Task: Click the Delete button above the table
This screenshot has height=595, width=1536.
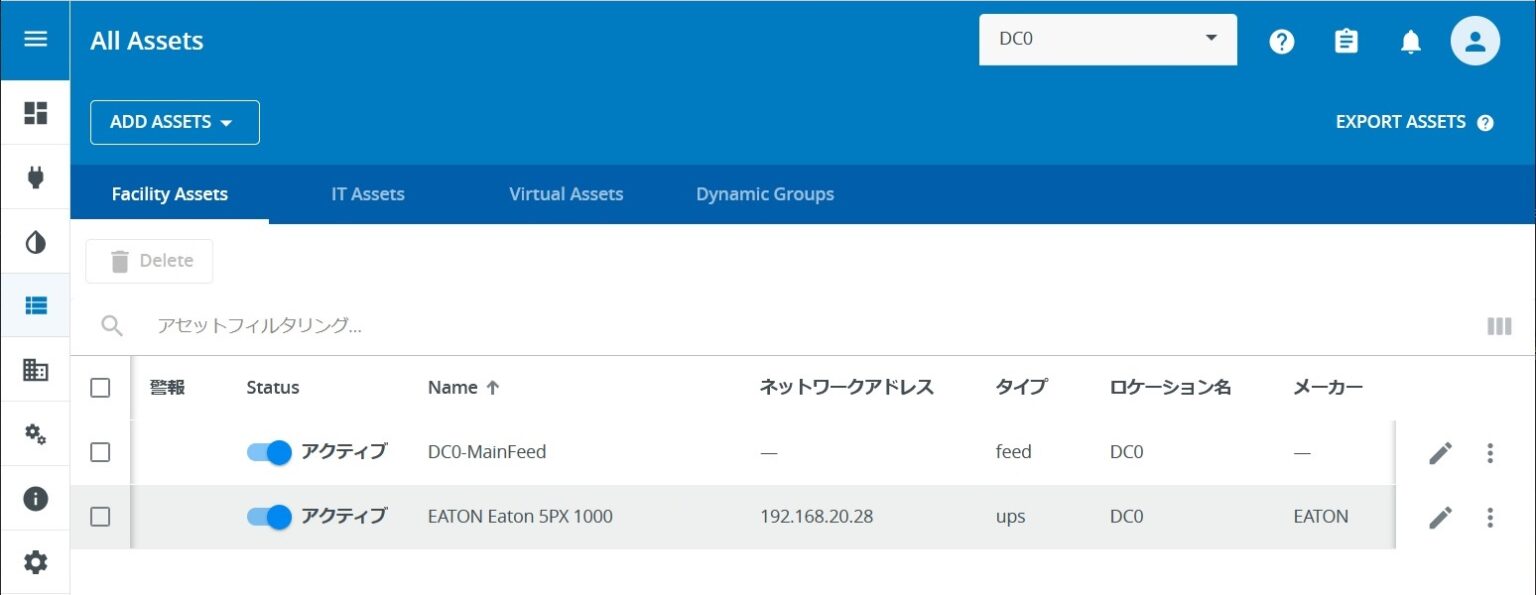Action: (x=149, y=260)
